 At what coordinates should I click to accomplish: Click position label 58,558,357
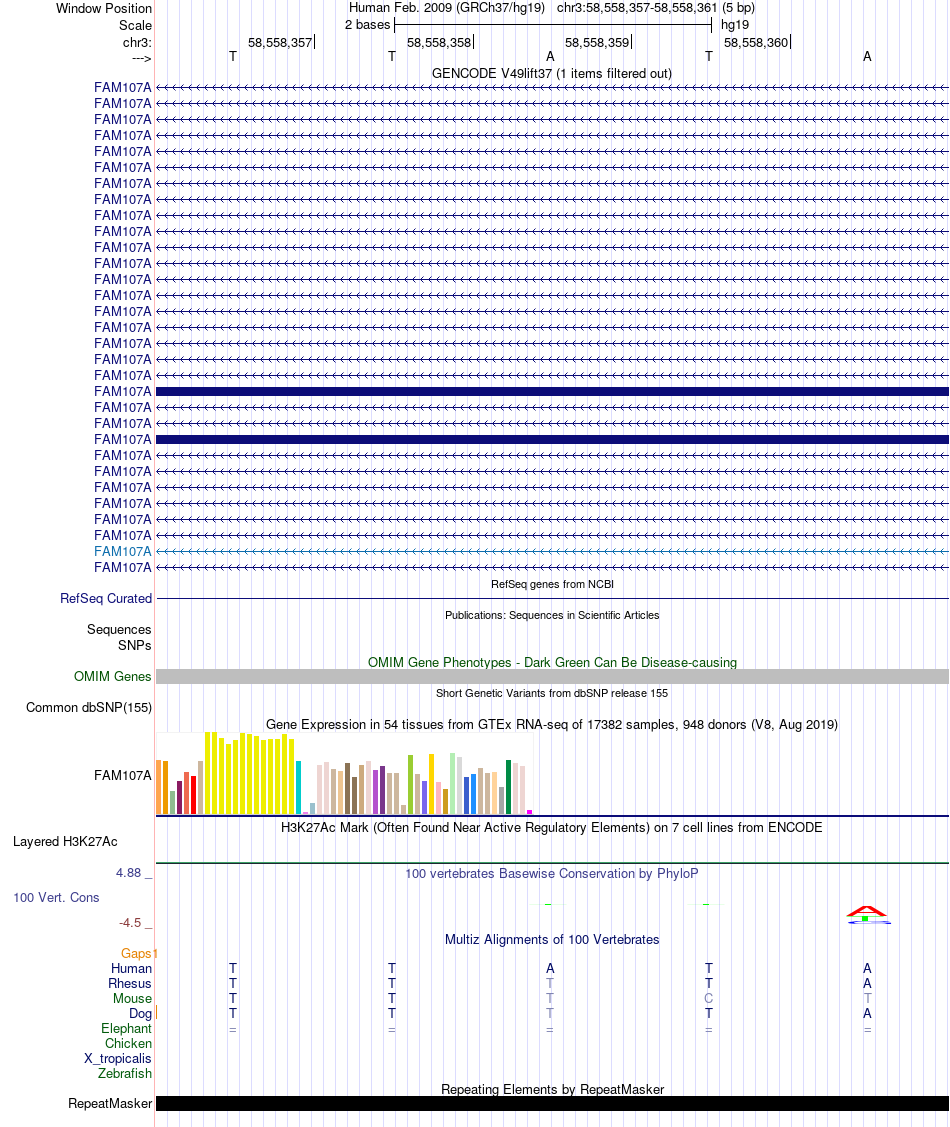(x=280, y=42)
